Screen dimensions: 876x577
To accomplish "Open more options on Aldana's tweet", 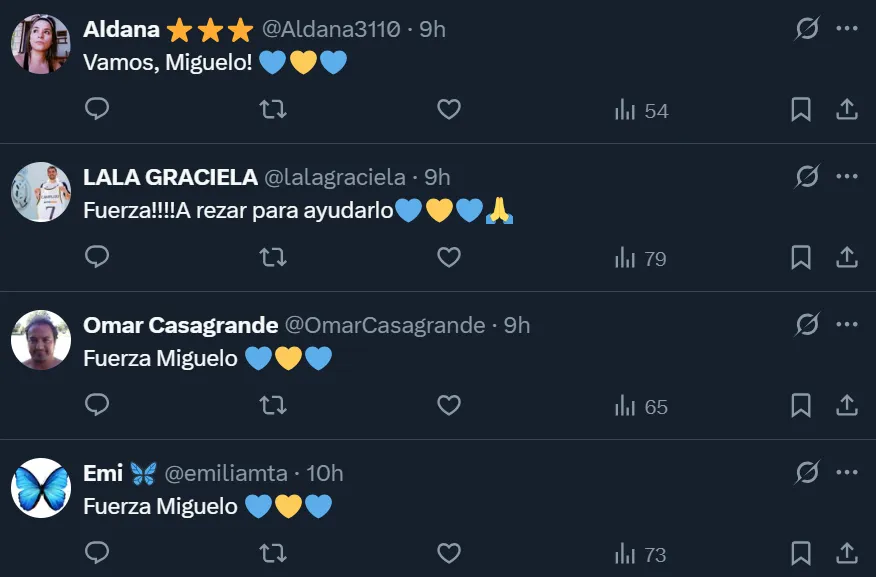I will click(847, 30).
